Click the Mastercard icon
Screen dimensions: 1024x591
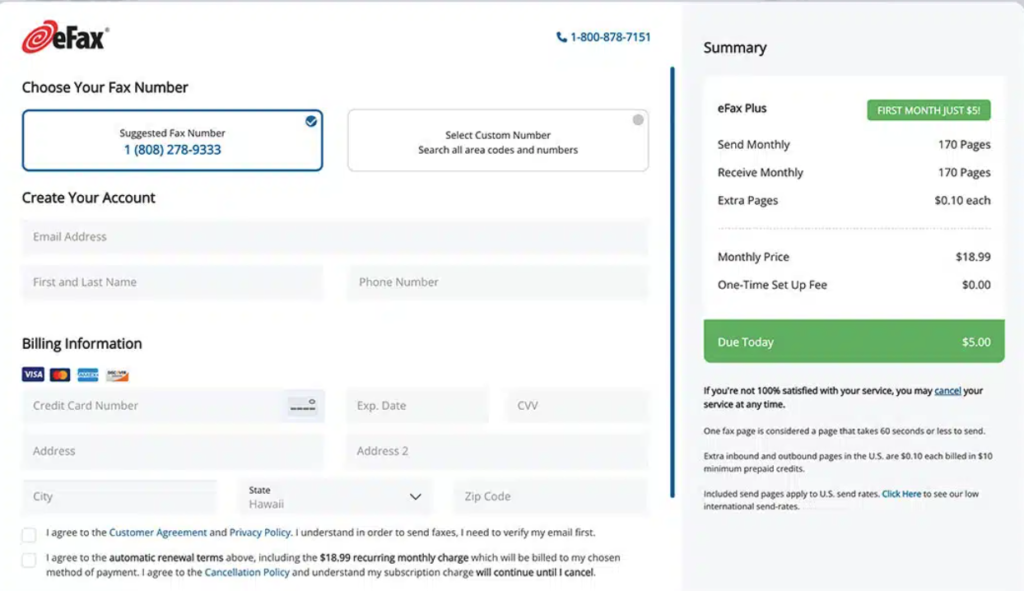[61, 374]
